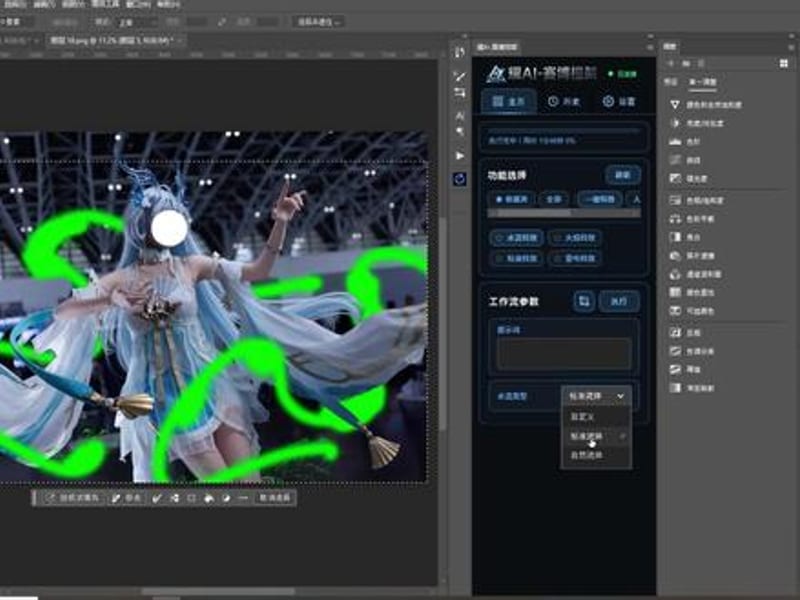The height and width of the screenshot is (600, 800).
Task: Add a Color Lookup adjustment (grid icon)
Action: click(x=691, y=292)
